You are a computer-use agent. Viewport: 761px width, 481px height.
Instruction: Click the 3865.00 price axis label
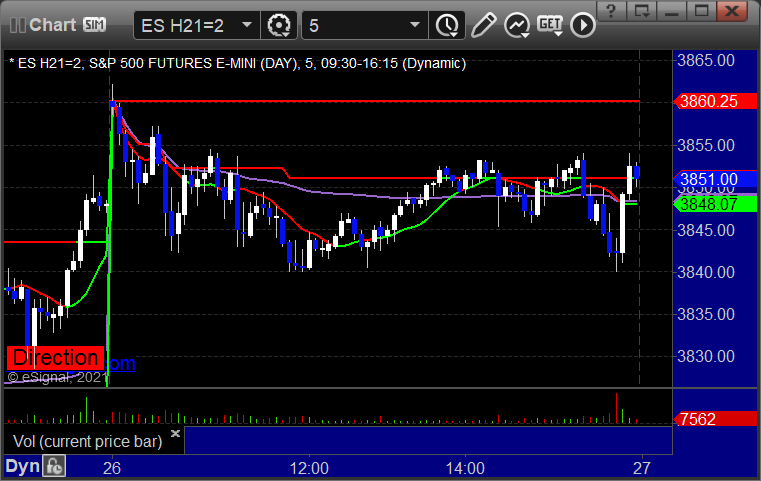pyautogui.click(x=706, y=61)
